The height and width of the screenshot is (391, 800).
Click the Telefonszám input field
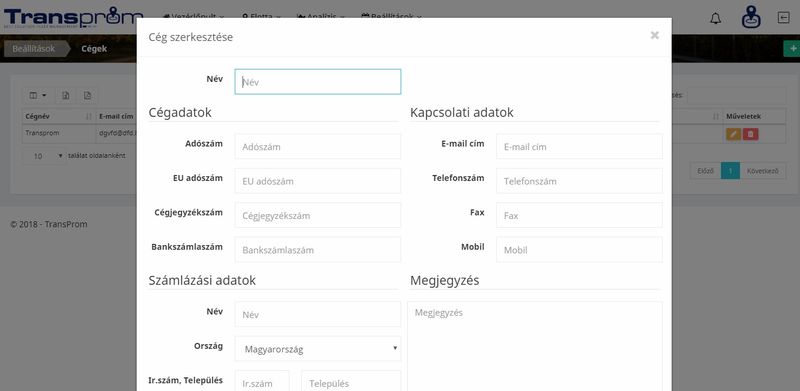click(579, 181)
